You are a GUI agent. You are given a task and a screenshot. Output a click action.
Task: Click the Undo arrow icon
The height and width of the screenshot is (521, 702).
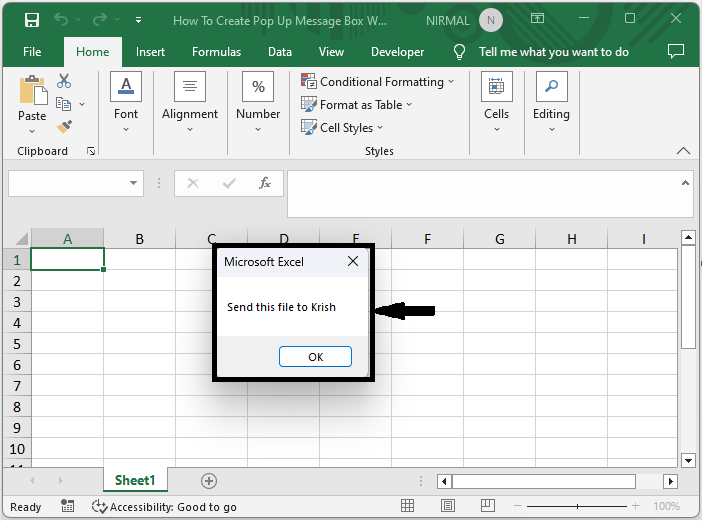[x=61, y=20]
